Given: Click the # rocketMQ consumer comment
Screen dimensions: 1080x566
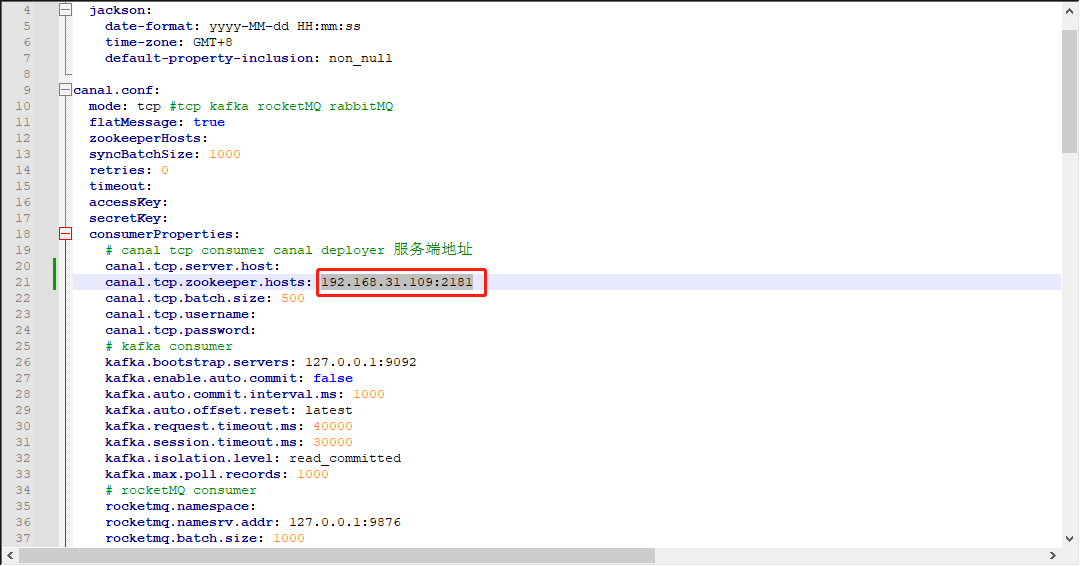Looking at the screenshot, I should click(x=180, y=490).
